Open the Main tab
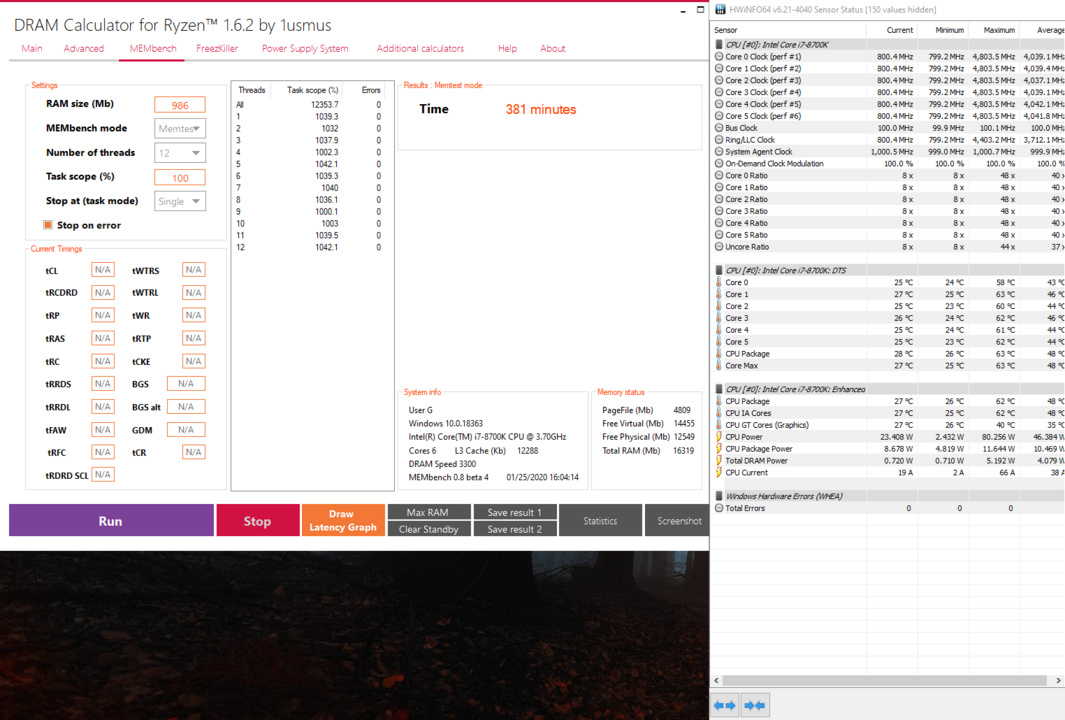Image resolution: width=1065 pixels, height=720 pixels. [x=32, y=48]
